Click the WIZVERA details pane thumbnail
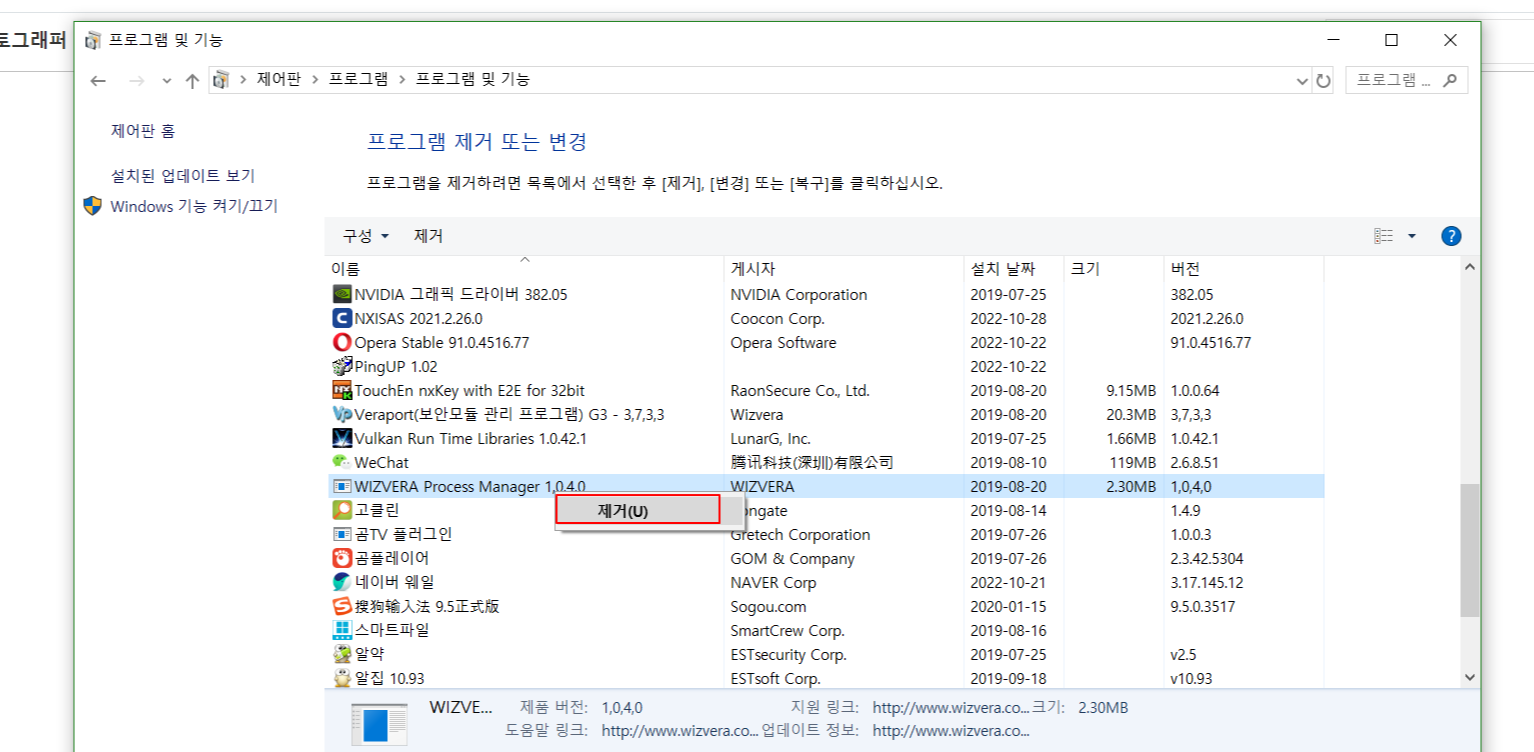 (380, 724)
